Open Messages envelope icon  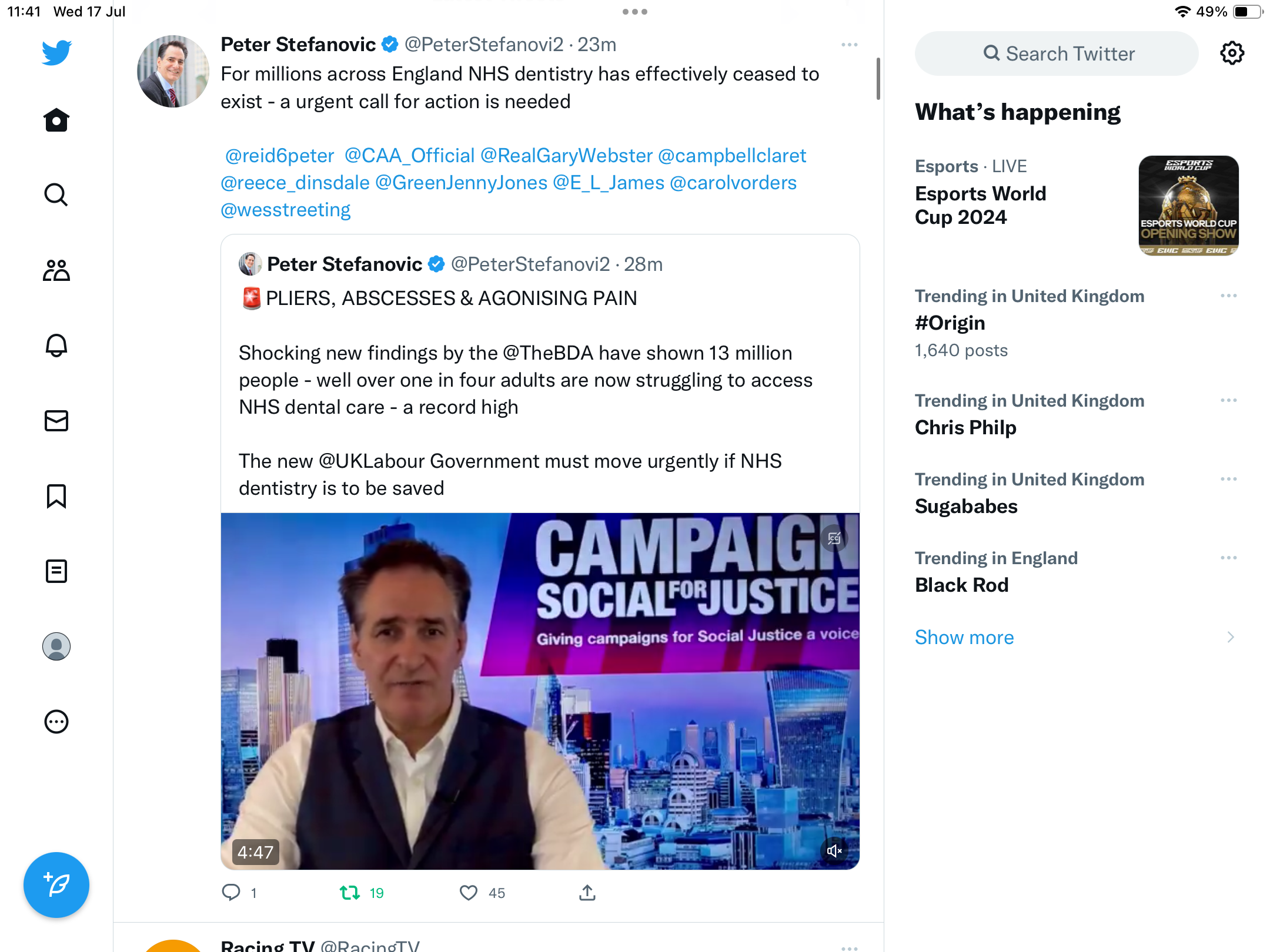(56, 421)
